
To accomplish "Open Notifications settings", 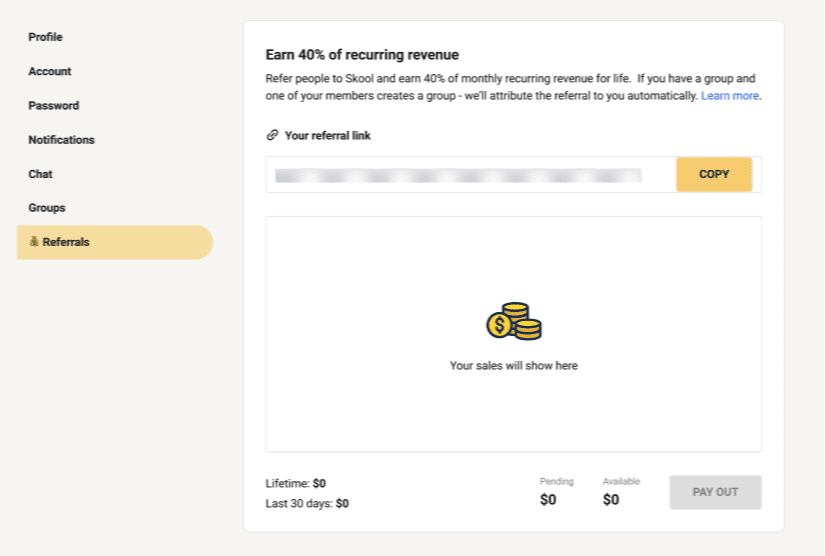I will click(x=61, y=140).
